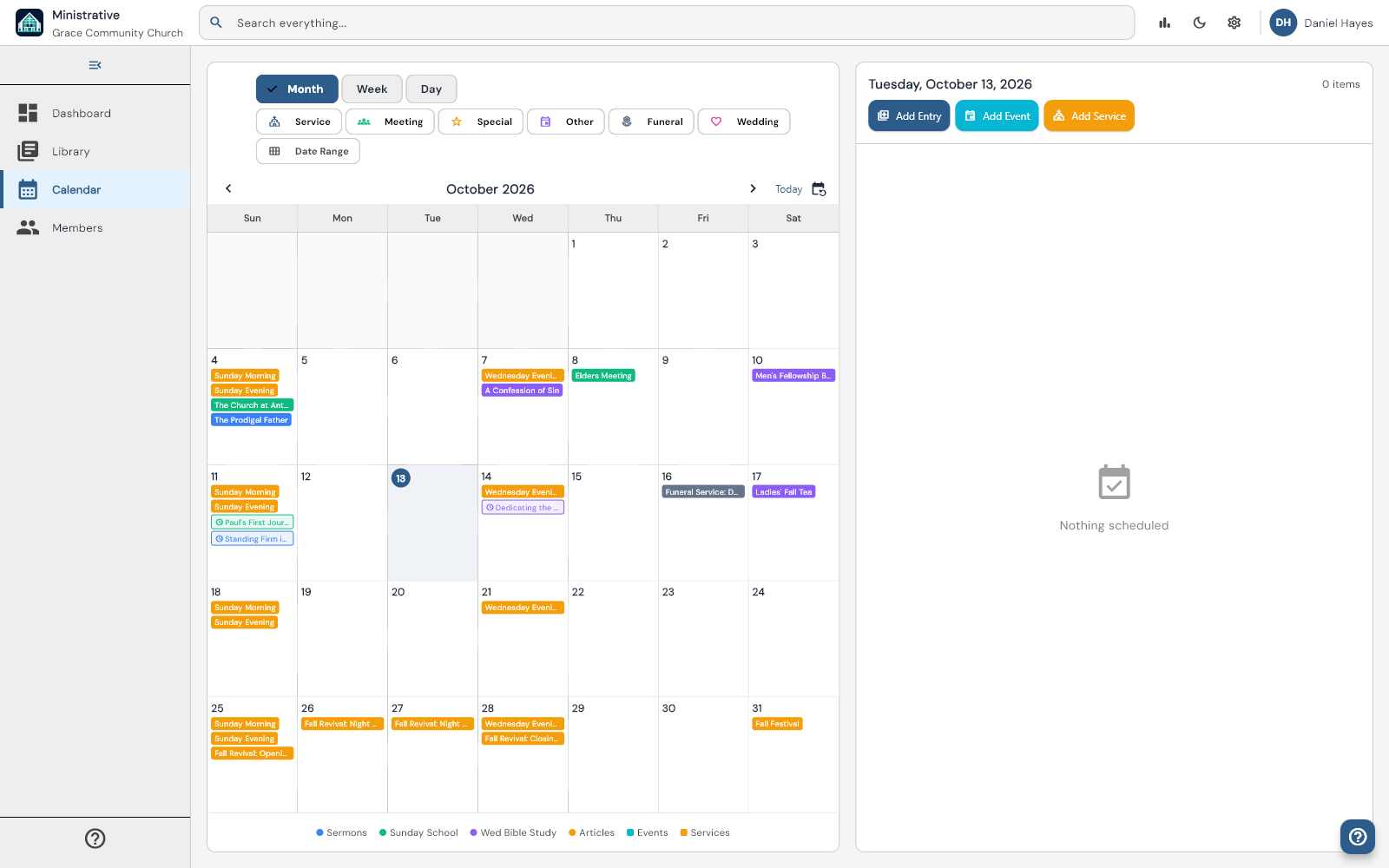Open The Prodigal Father entry on October 4
Viewport: 1389px width, 868px height.
[251, 420]
